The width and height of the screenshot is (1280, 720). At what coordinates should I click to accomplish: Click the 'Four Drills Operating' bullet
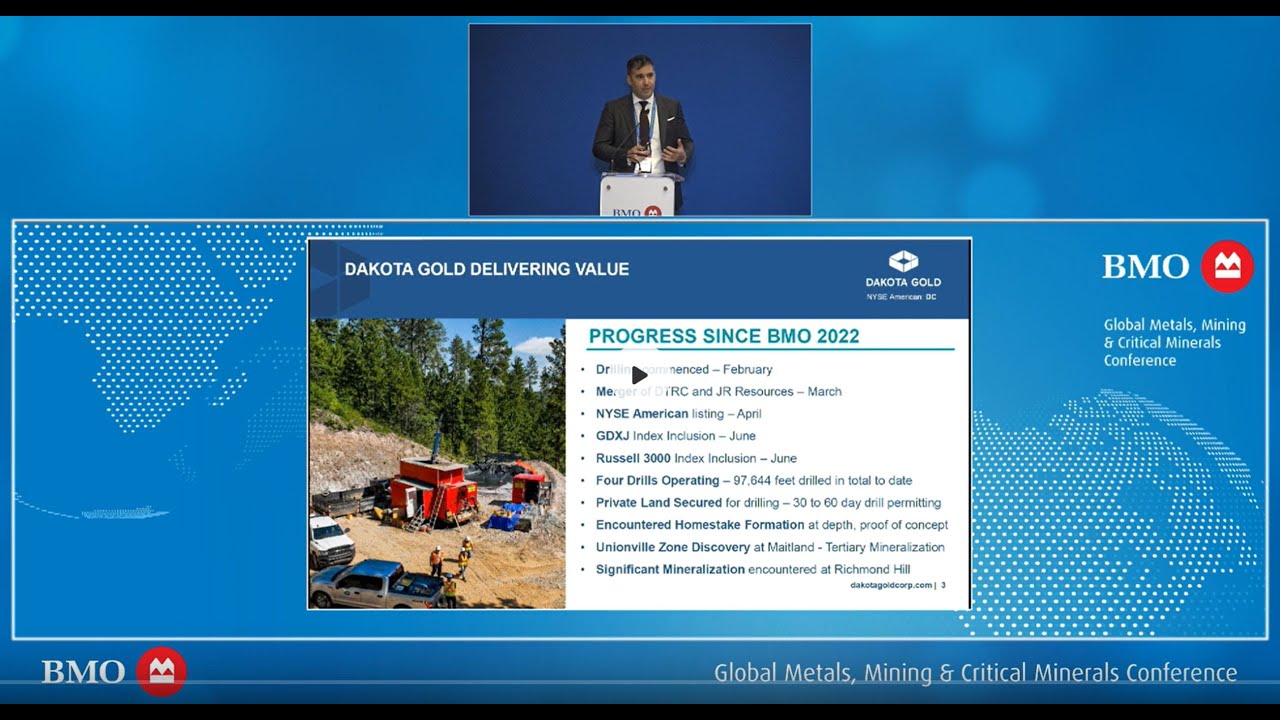pos(754,480)
